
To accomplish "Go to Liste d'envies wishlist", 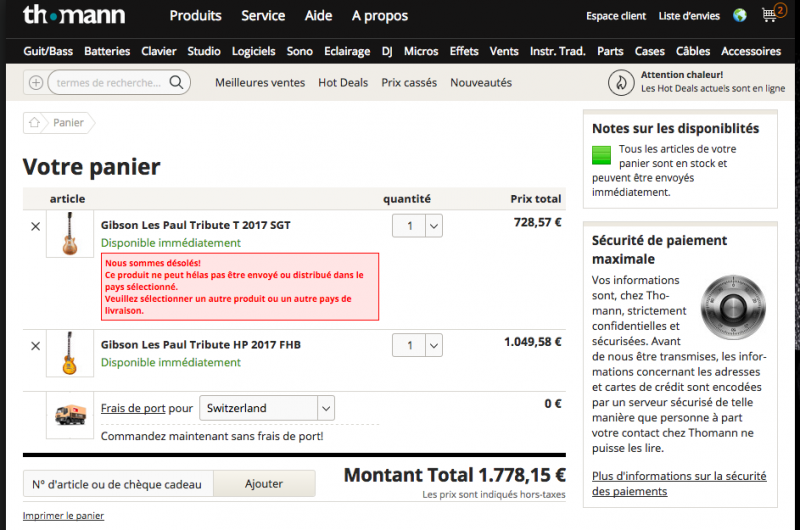I will (690, 16).
